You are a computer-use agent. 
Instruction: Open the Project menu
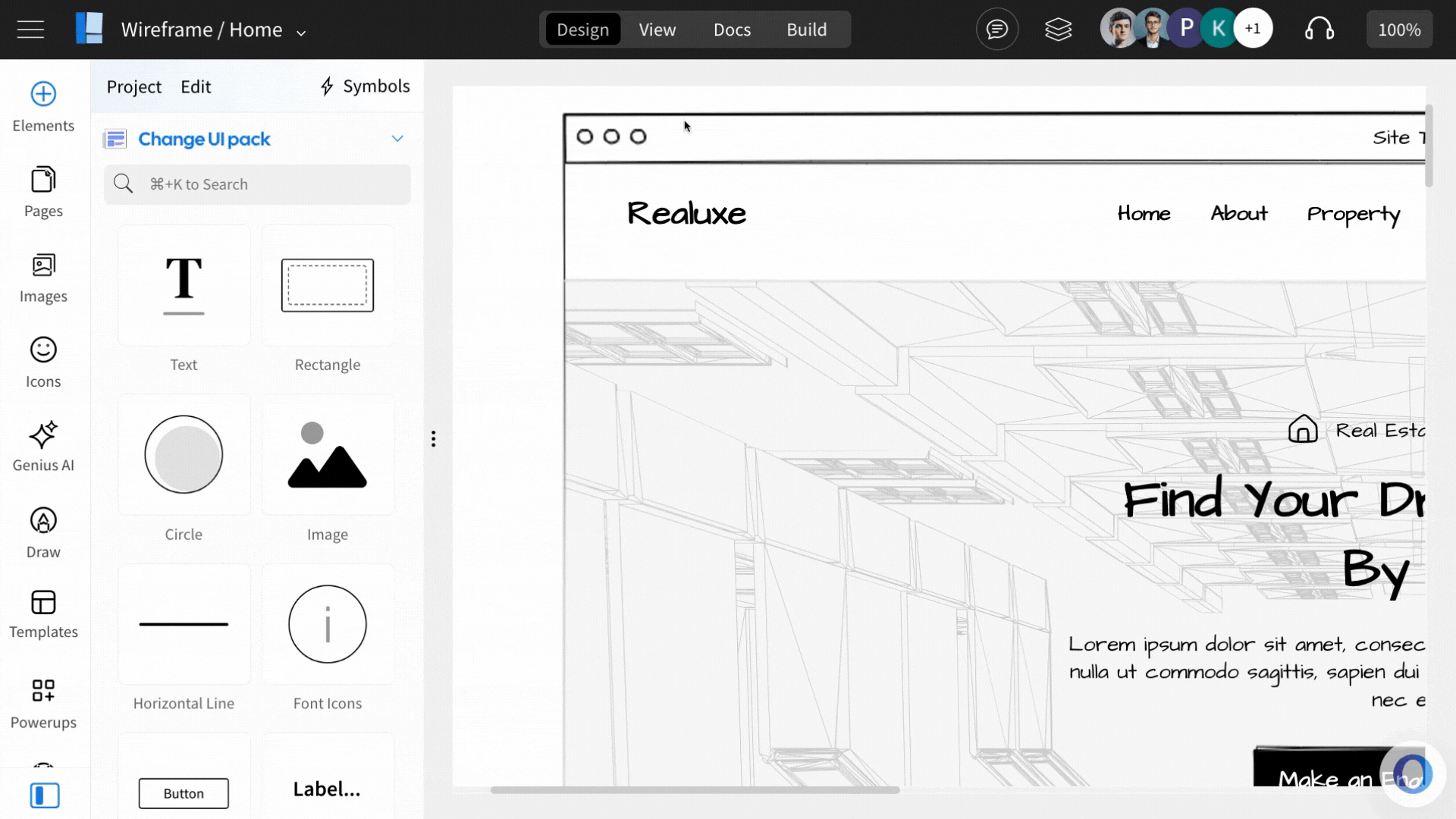pos(133,86)
